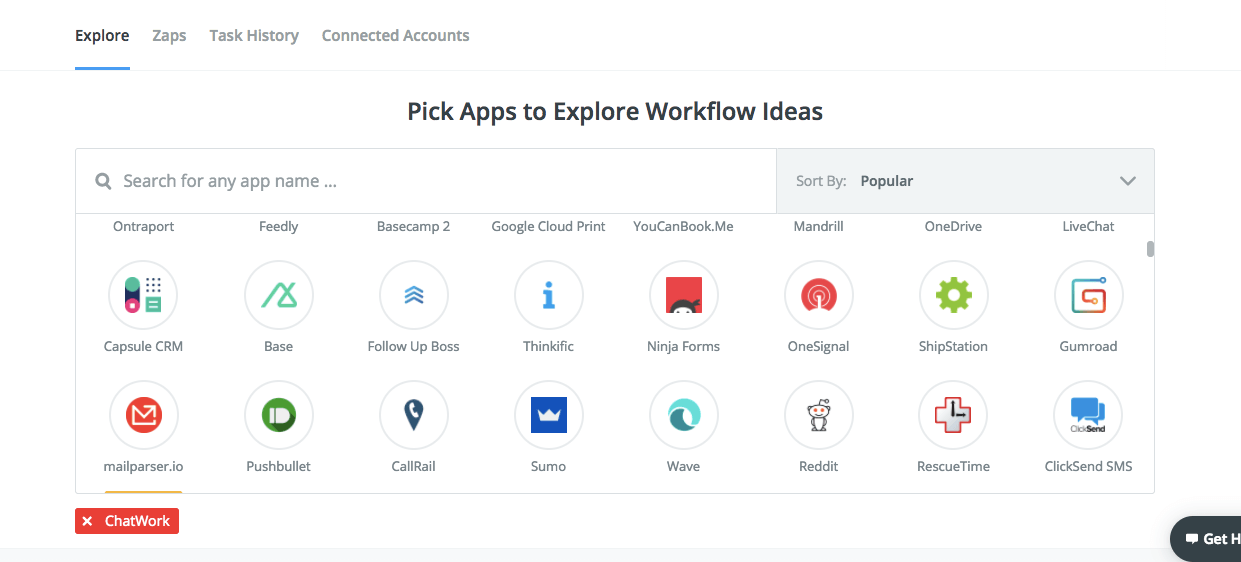Select the Capsule CRM app icon

[143, 295]
